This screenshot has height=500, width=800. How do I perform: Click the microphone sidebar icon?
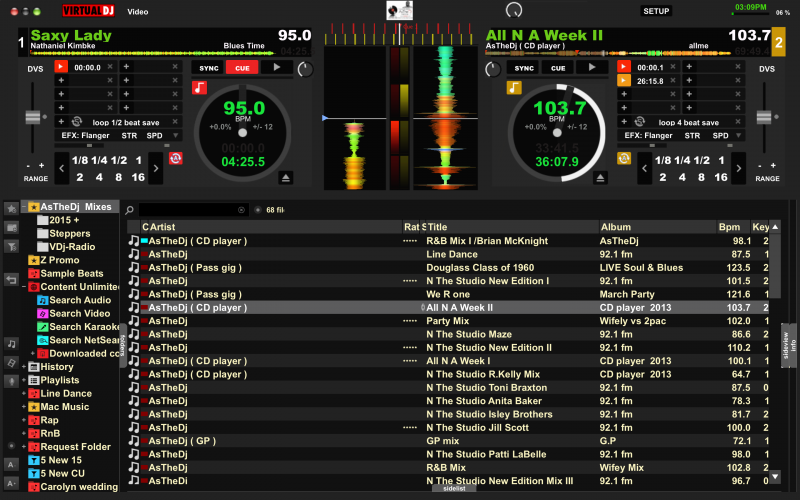(x=11, y=381)
